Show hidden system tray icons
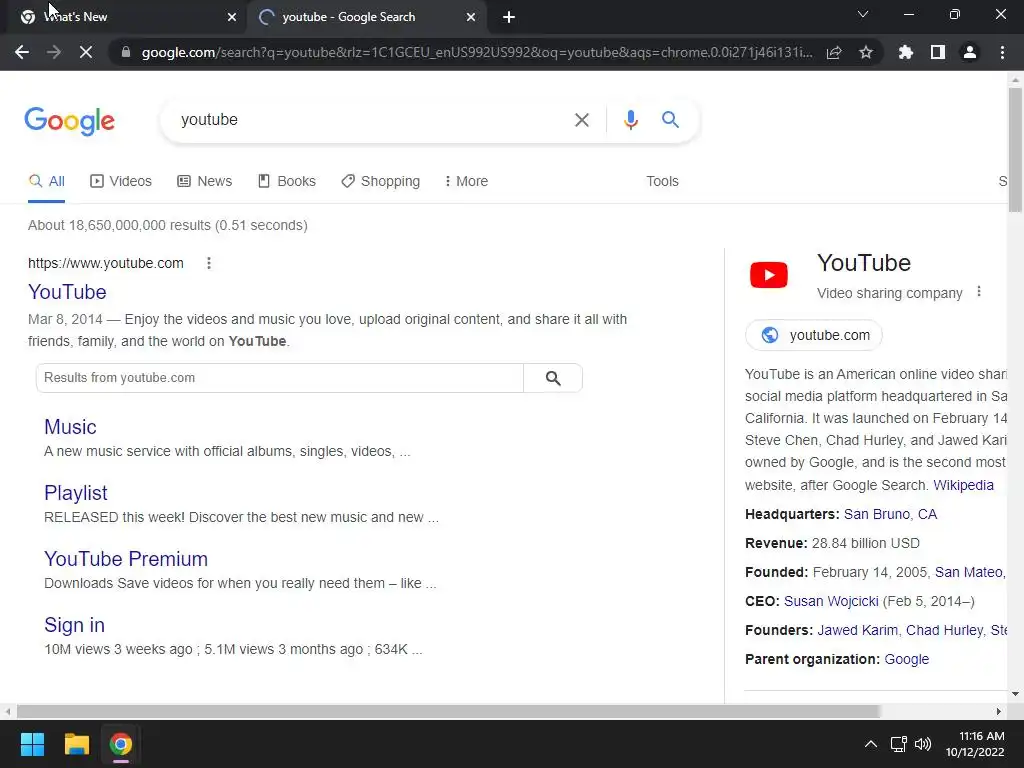The height and width of the screenshot is (768, 1024). click(871, 744)
